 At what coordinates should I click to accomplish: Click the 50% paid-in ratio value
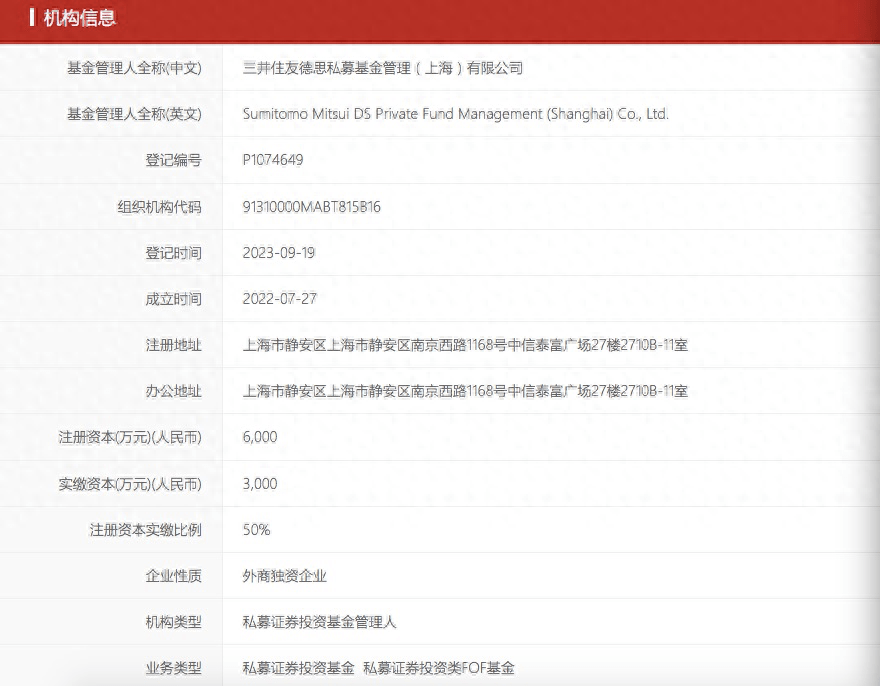point(256,530)
